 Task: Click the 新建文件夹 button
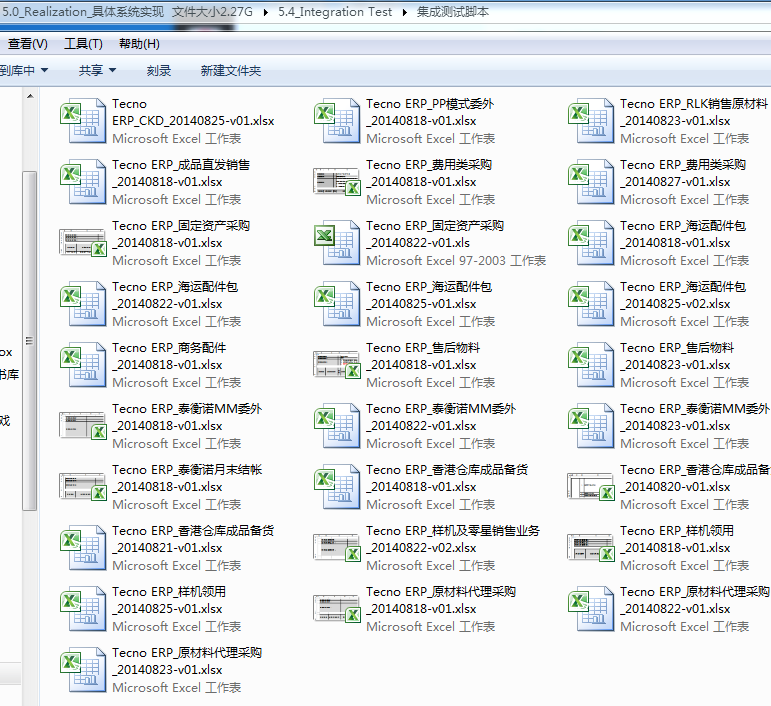pyautogui.click(x=231, y=71)
